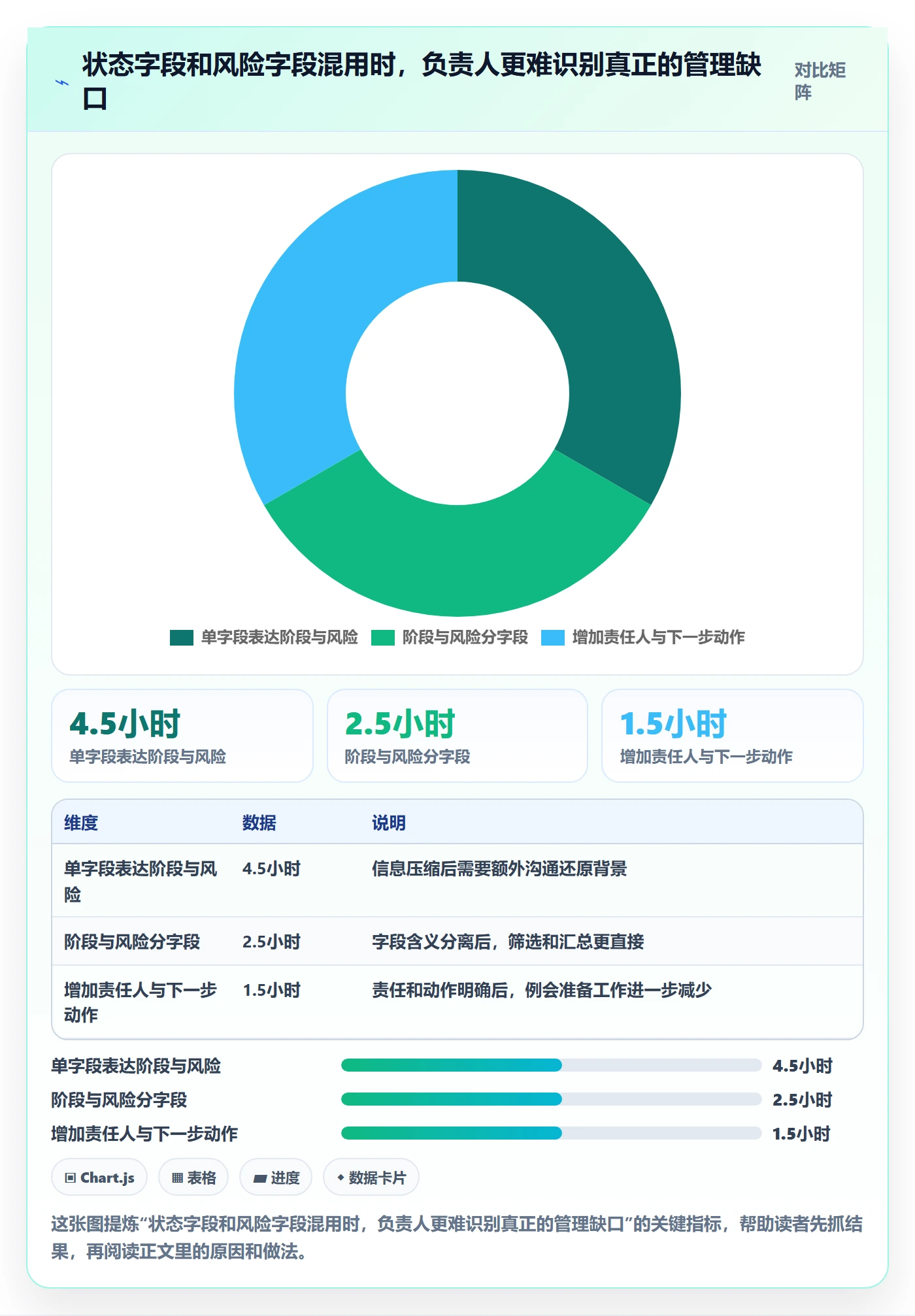The width and height of the screenshot is (915, 1316).
Task: Click the 表格 tag
Action: click(x=193, y=1177)
